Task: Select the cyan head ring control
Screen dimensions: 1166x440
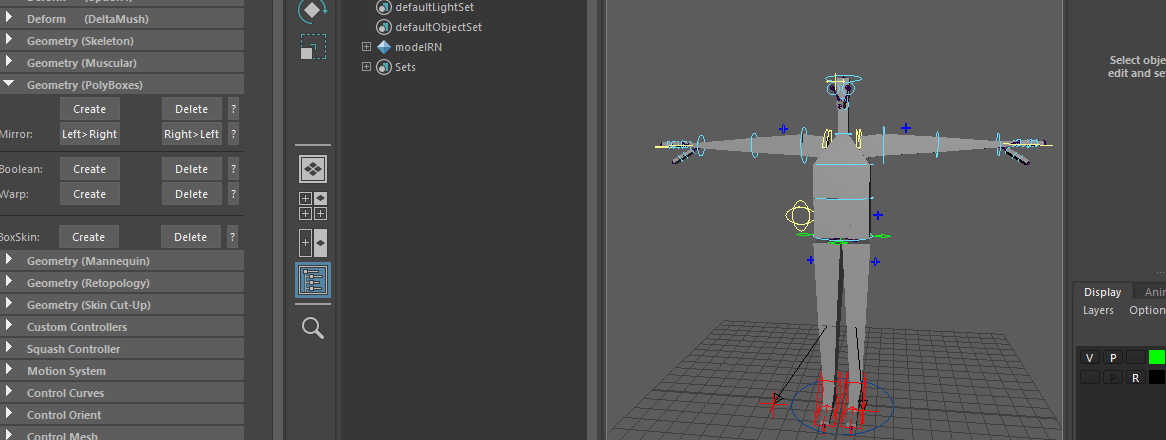Action: click(x=842, y=79)
